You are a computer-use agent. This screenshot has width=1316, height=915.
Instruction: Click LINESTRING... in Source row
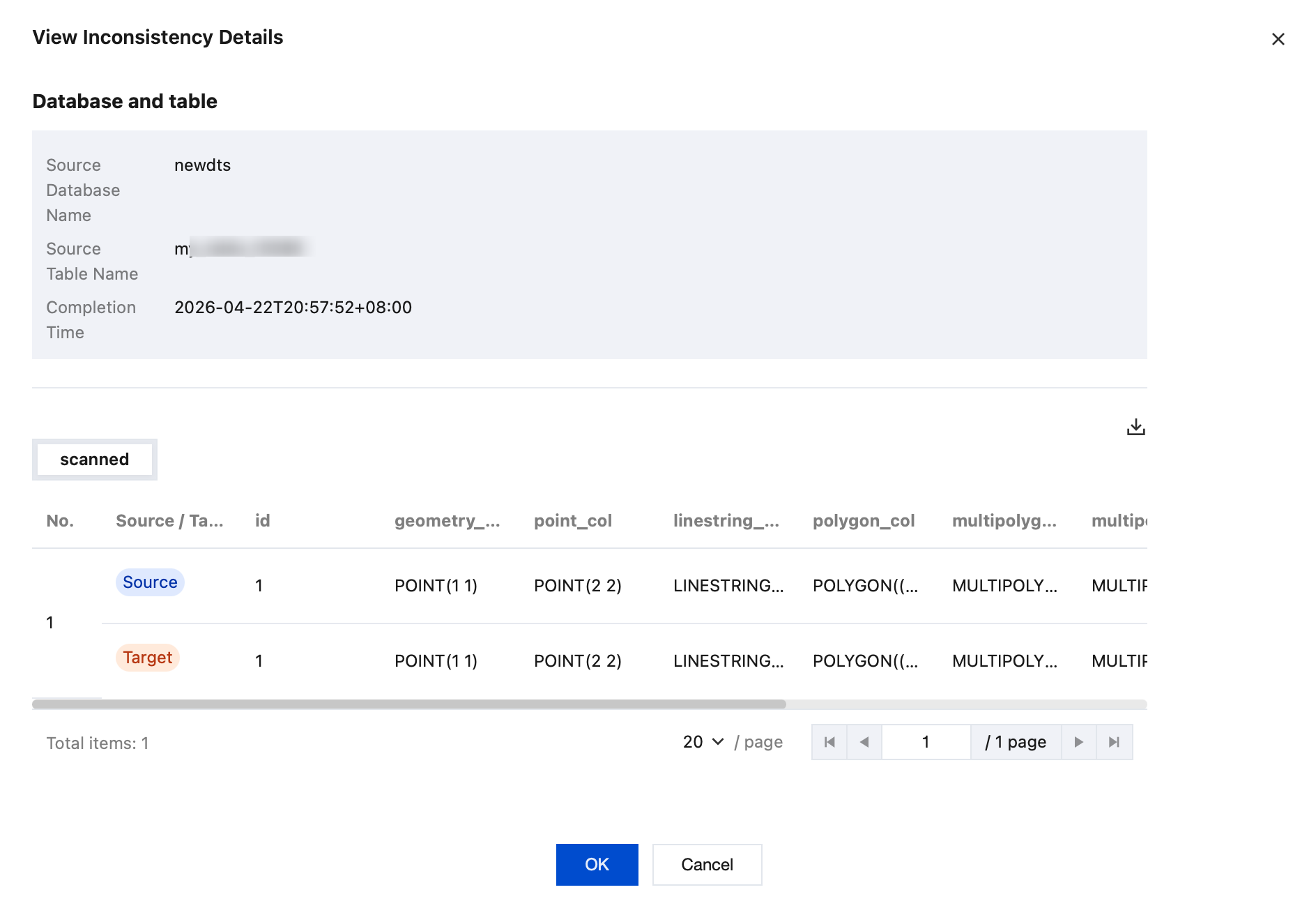728,586
